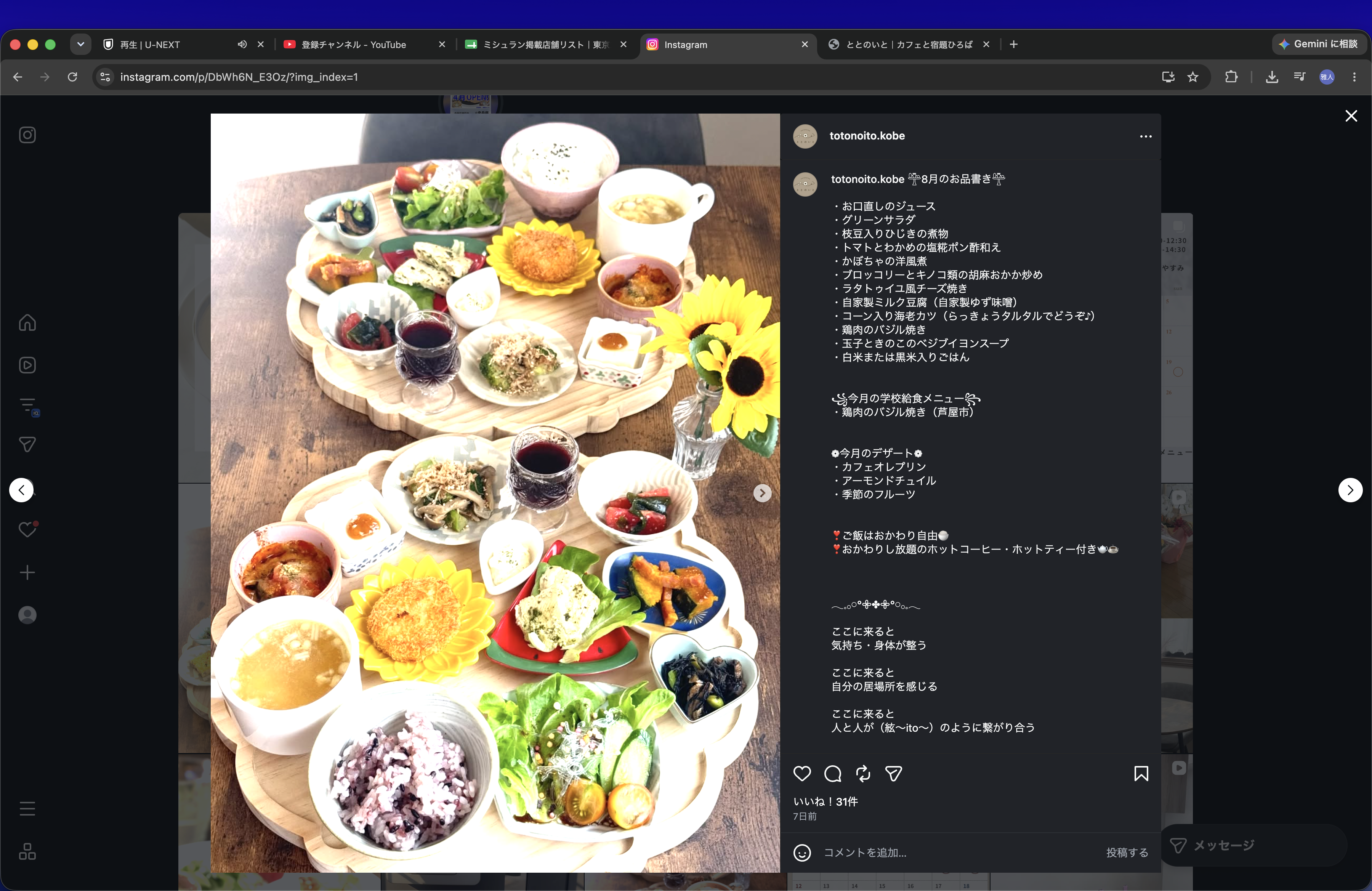Open Direct messages paper plane in sidebar

(x=27, y=444)
